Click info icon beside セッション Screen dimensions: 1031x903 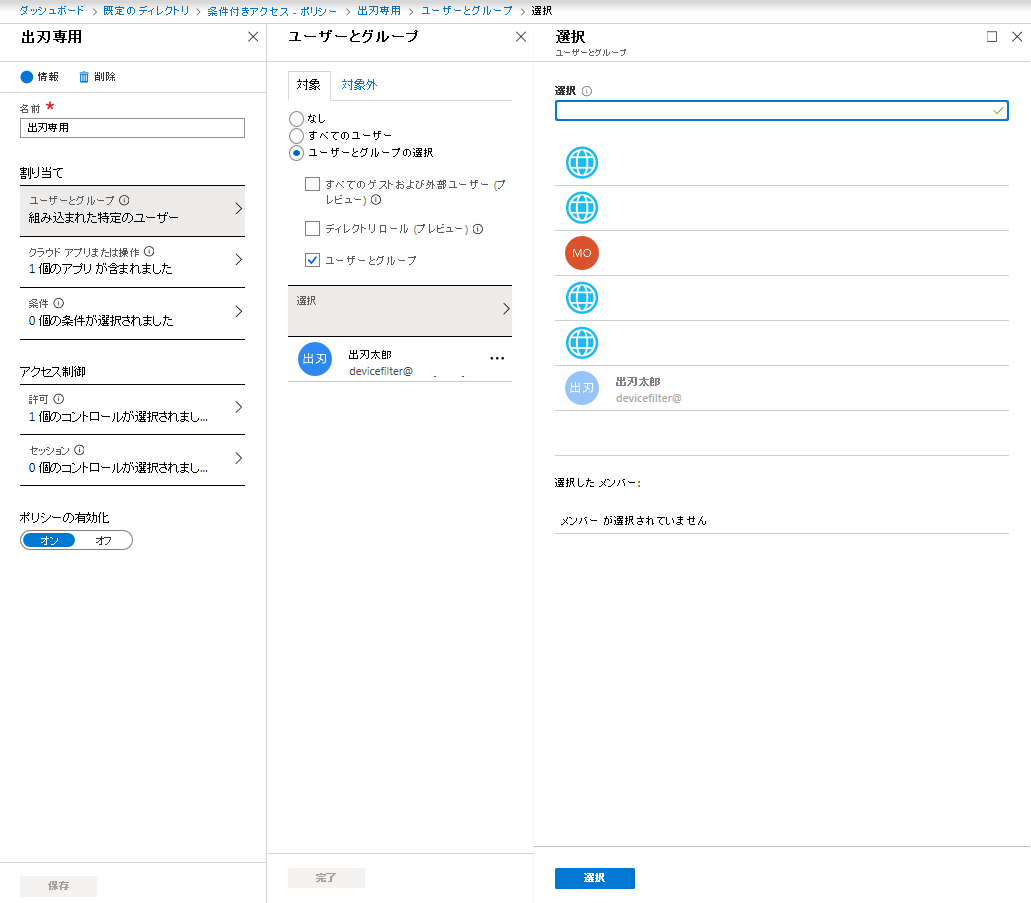pos(80,450)
